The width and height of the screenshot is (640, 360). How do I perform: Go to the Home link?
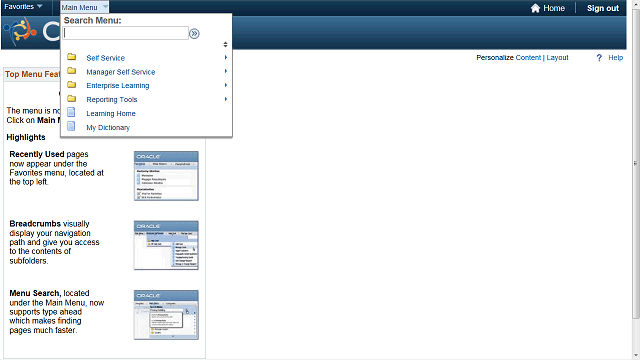click(x=554, y=8)
